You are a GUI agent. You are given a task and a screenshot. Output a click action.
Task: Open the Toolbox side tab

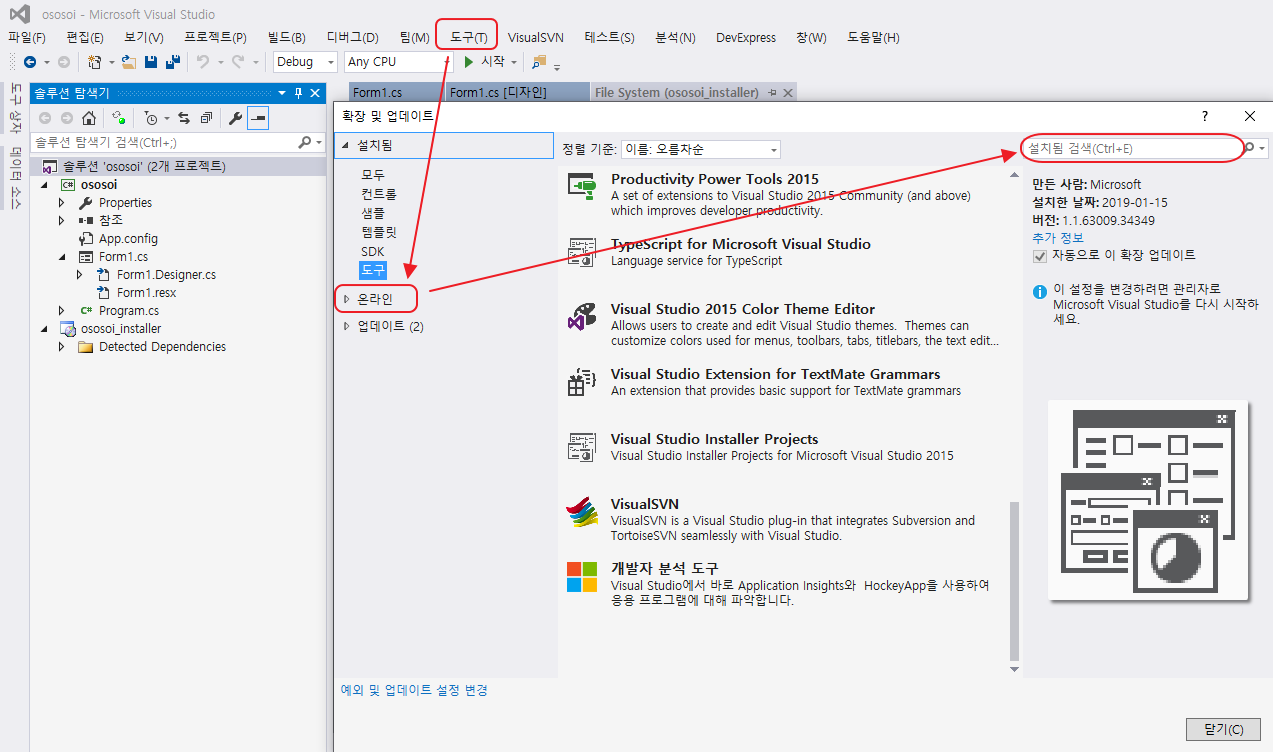(x=14, y=110)
